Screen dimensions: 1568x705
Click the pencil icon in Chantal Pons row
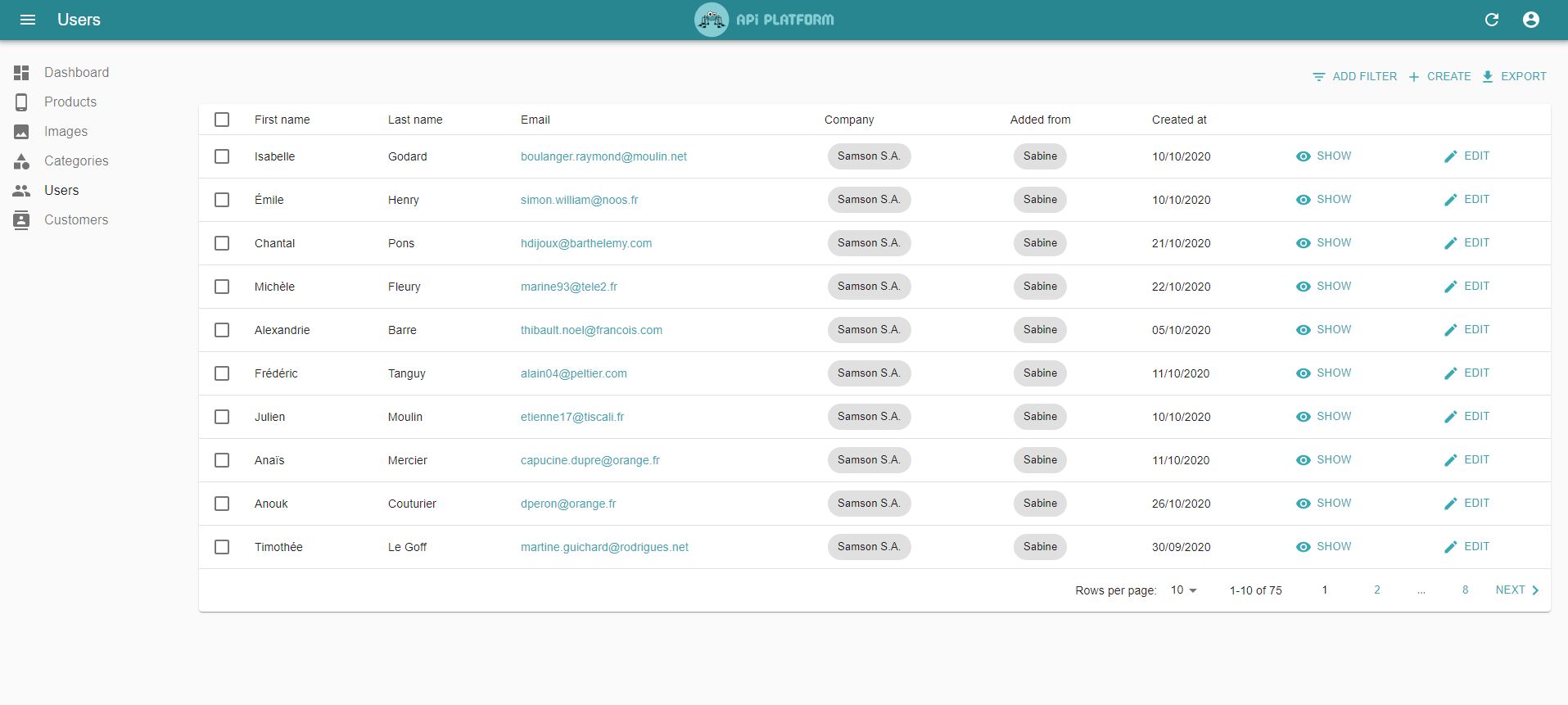click(x=1450, y=243)
